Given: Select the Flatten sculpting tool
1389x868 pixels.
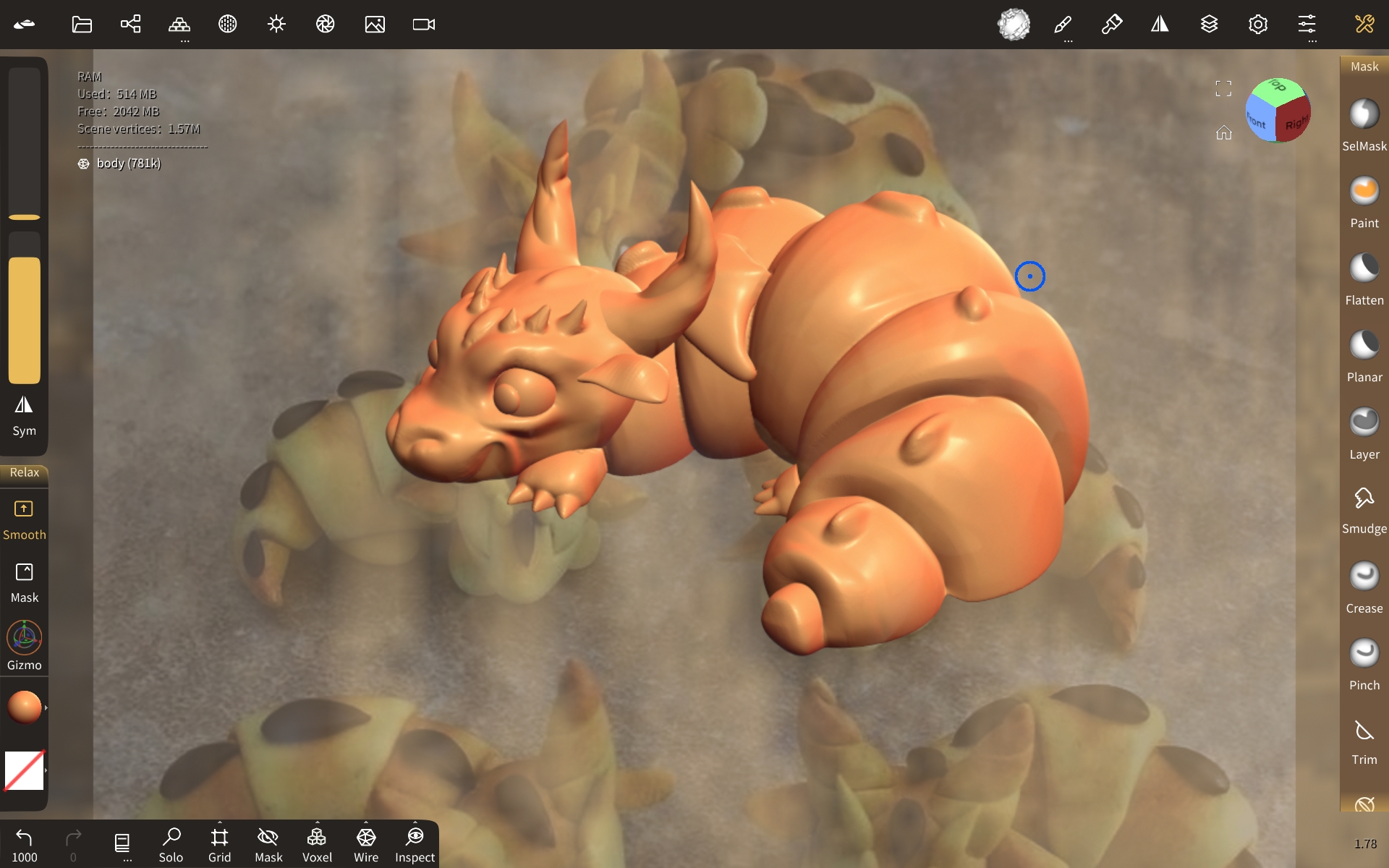Looking at the screenshot, I should point(1363,268).
